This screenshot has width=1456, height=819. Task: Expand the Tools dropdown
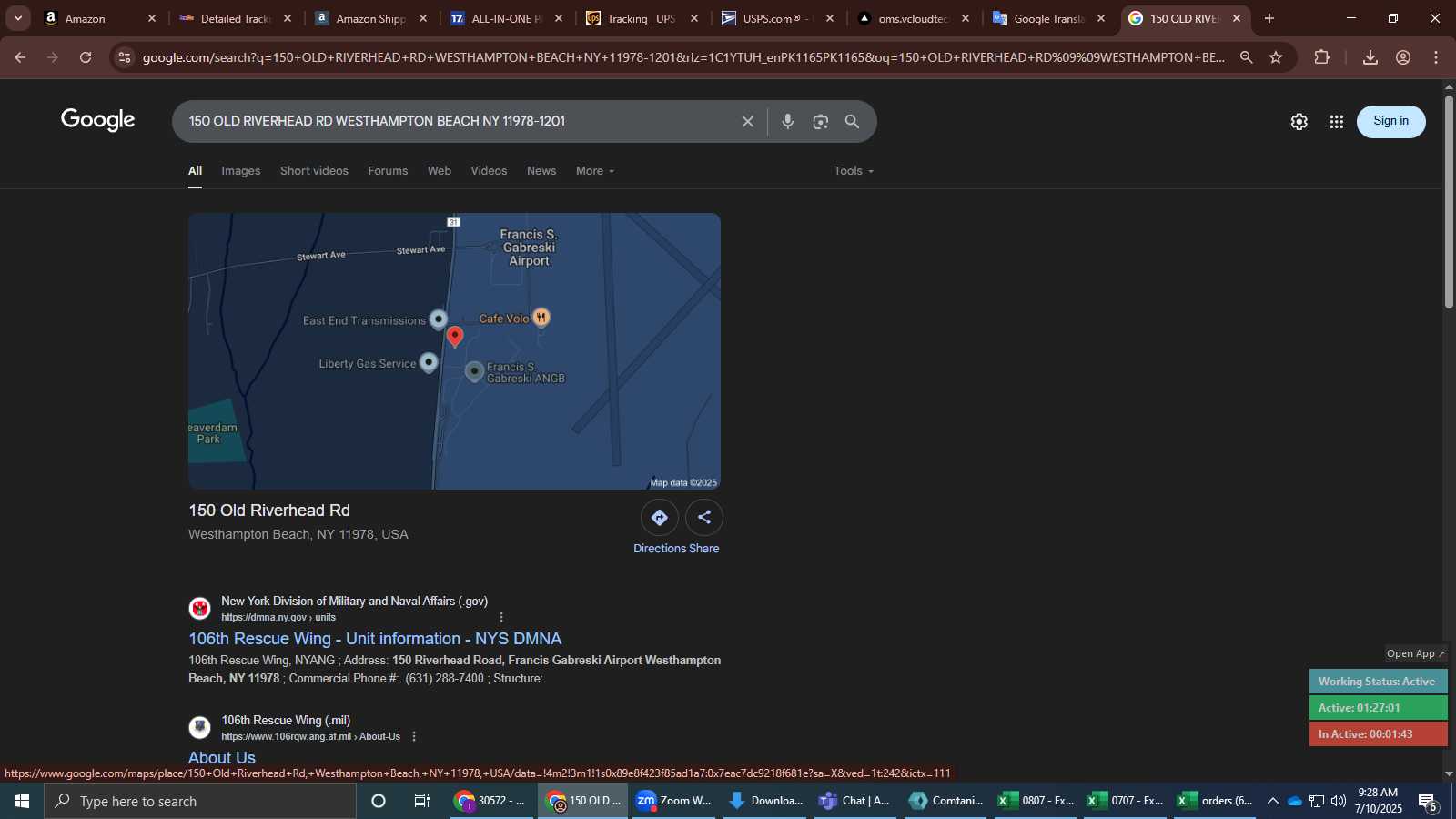(854, 171)
